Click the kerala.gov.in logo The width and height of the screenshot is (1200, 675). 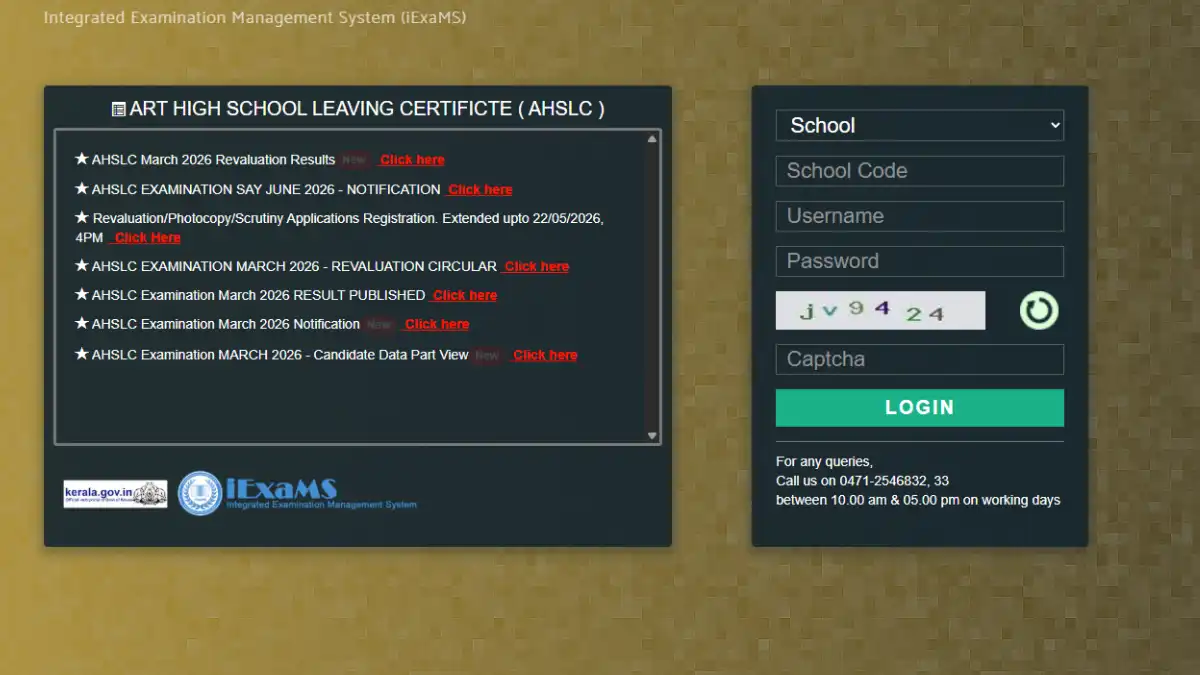tap(116, 494)
